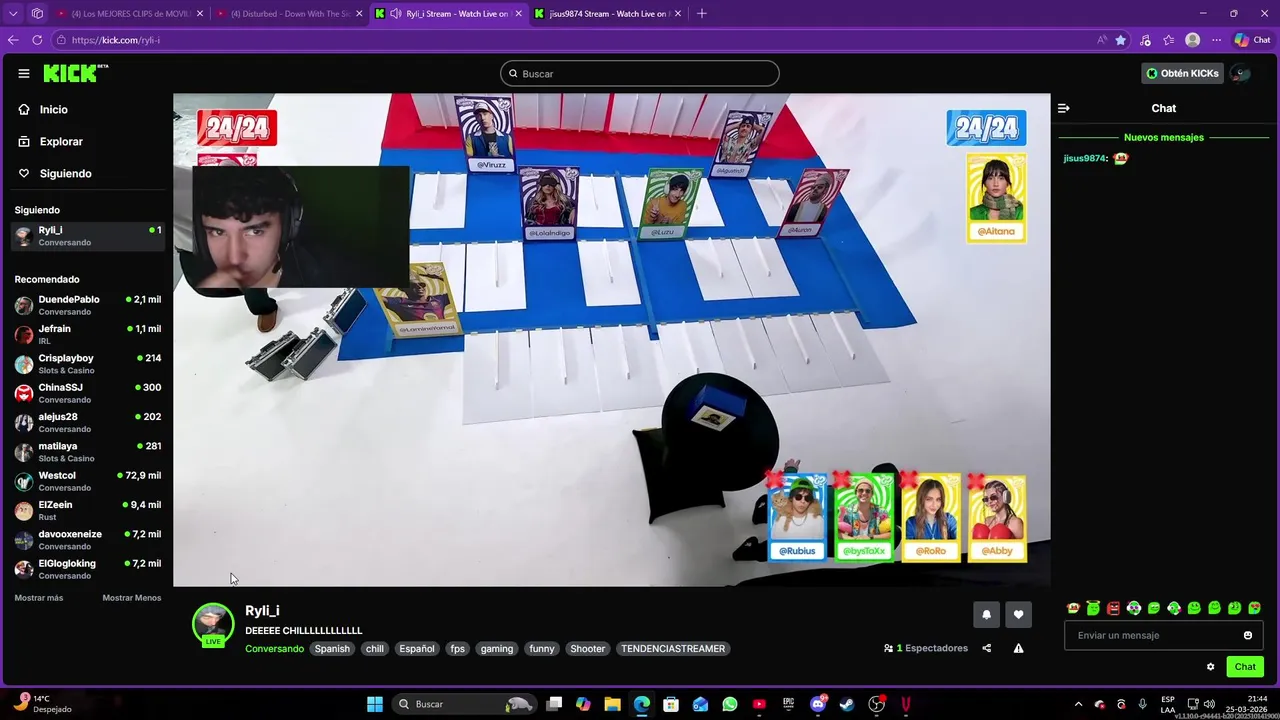Open Westcol recommended channel

88,481
